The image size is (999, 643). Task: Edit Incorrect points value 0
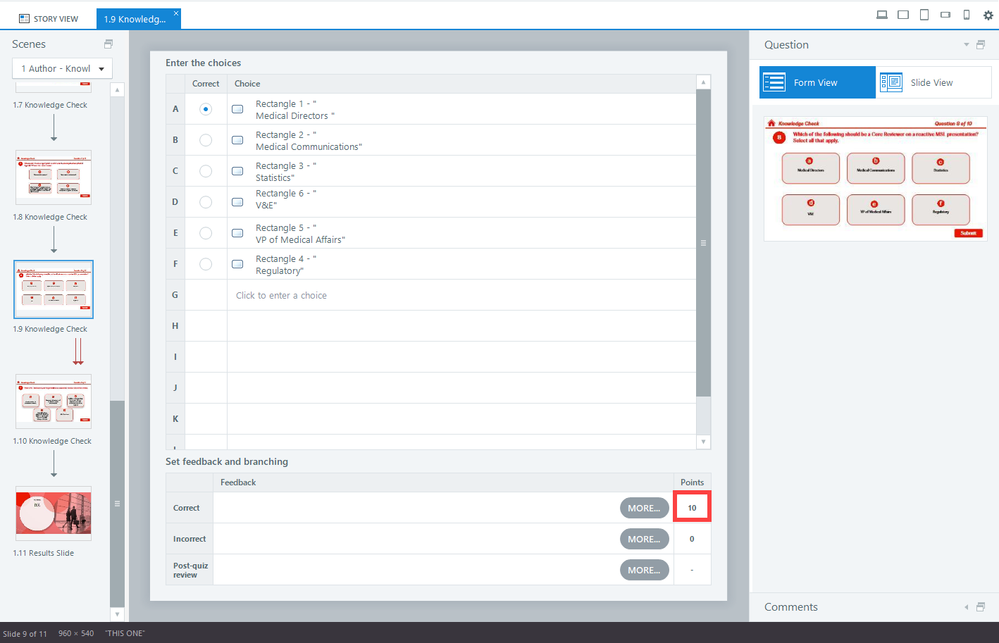coord(692,539)
